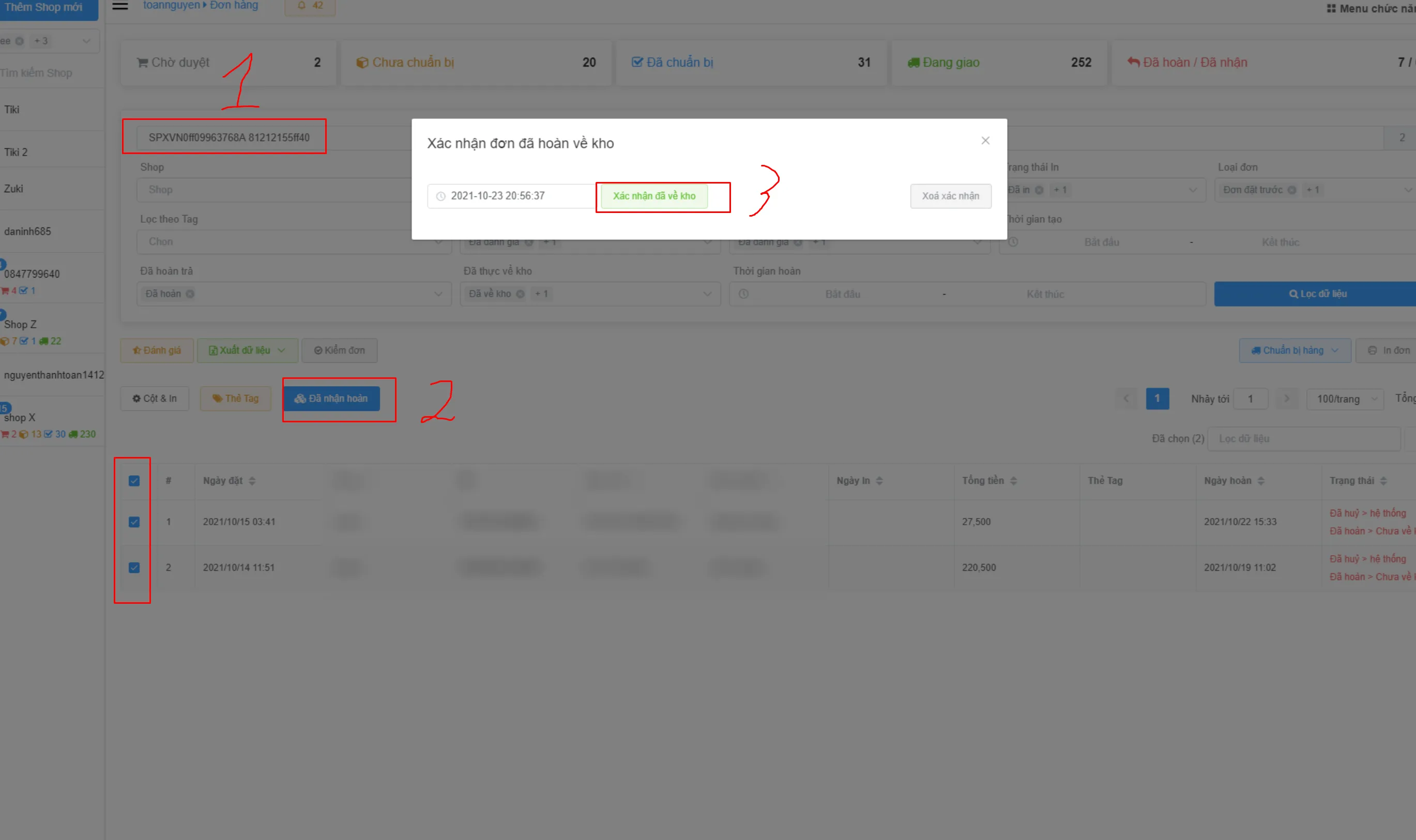1416x840 pixels.
Task: Click the 'Đánh giá' button
Action: (157, 350)
